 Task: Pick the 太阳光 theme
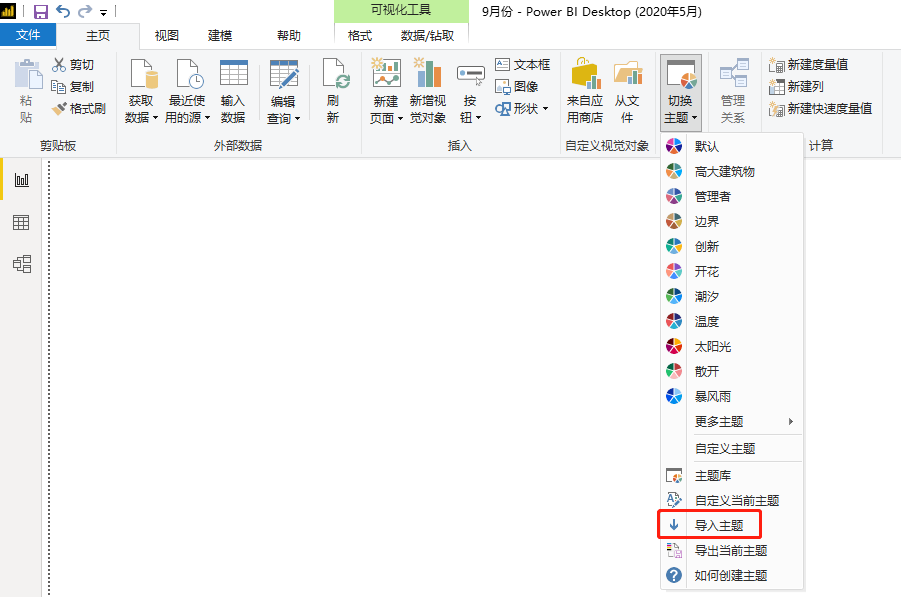(x=731, y=346)
